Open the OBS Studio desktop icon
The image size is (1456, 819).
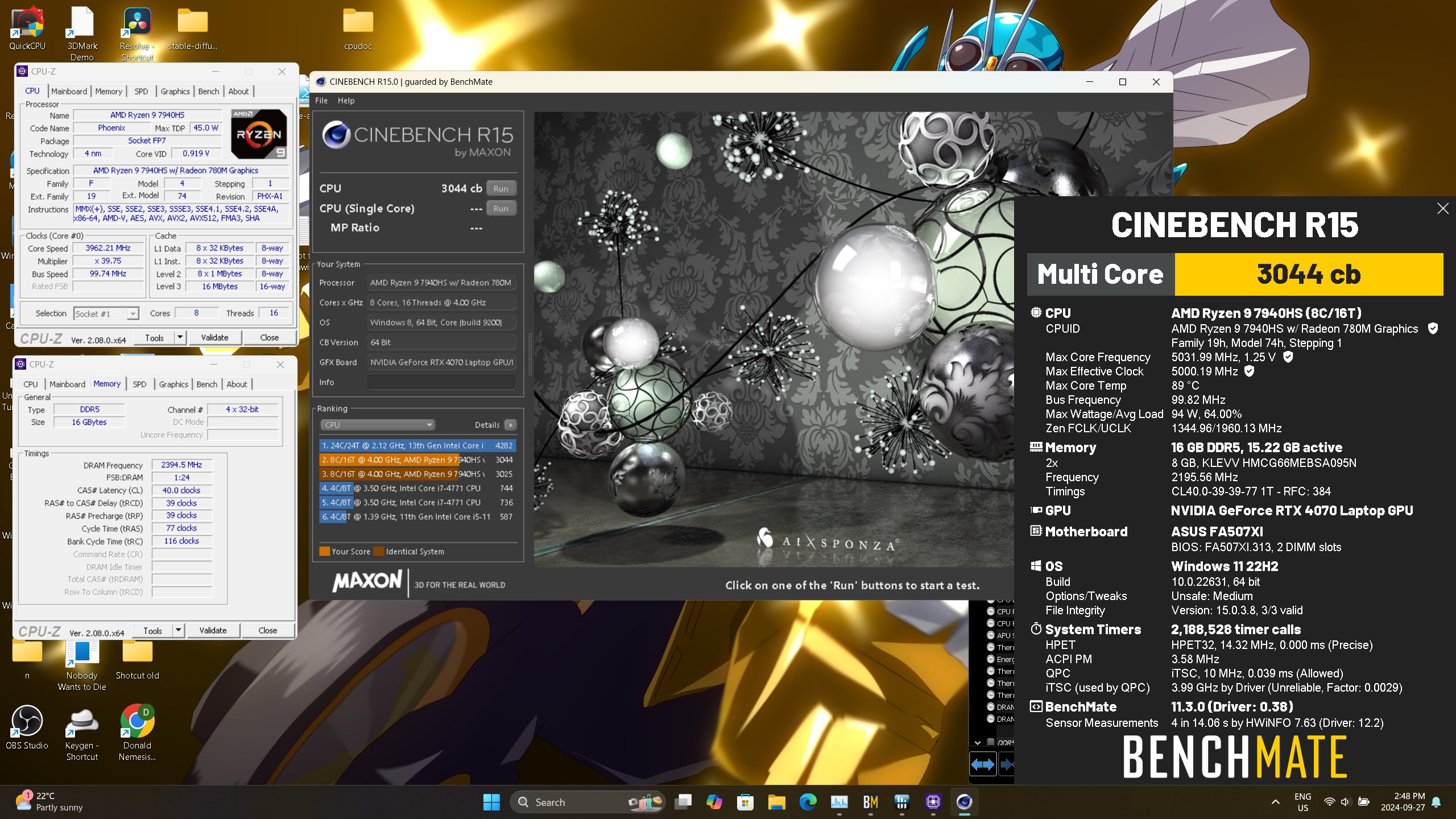point(27,727)
